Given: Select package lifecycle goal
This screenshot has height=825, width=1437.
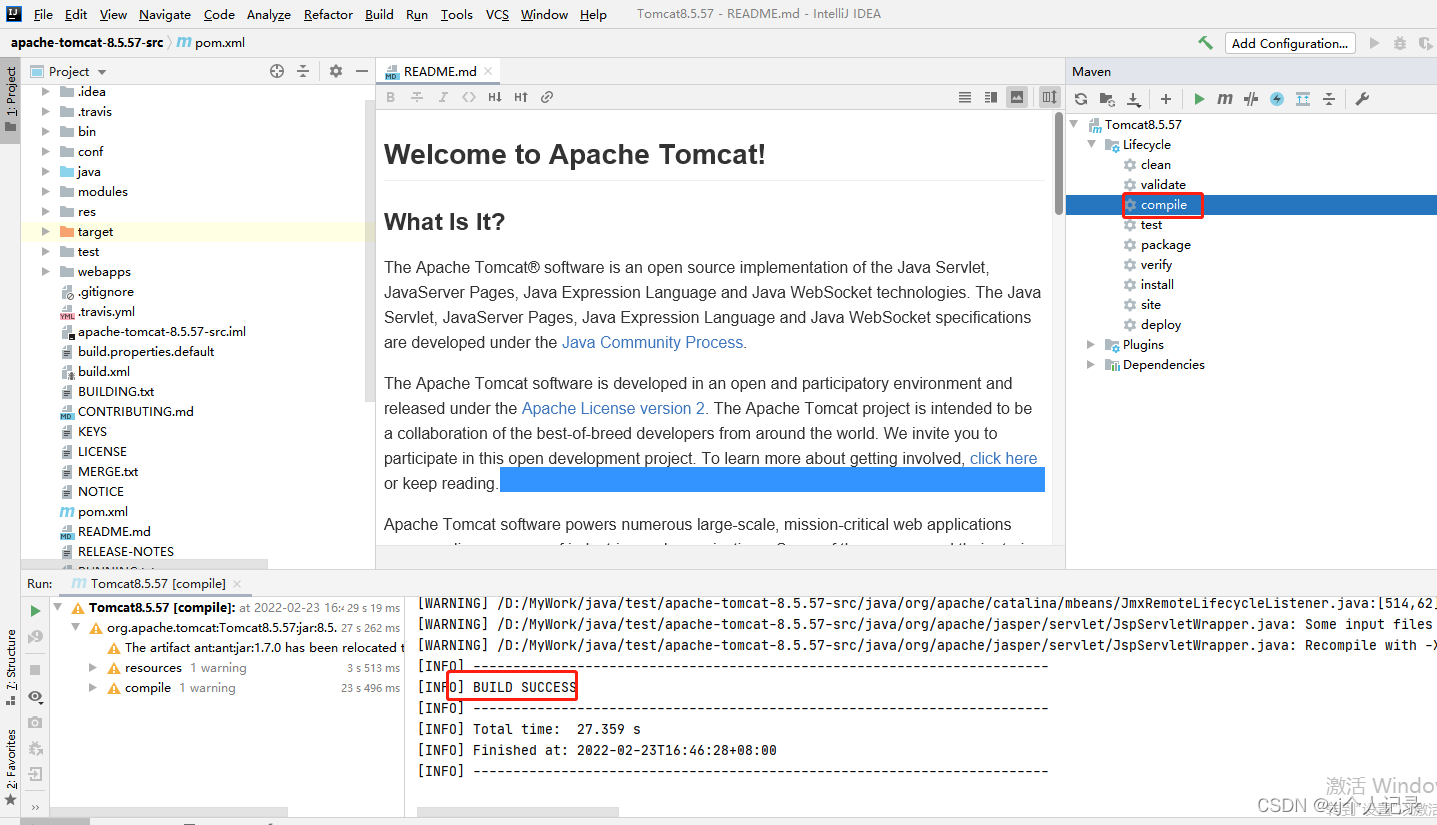Looking at the screenshot, I should 1165,245.
